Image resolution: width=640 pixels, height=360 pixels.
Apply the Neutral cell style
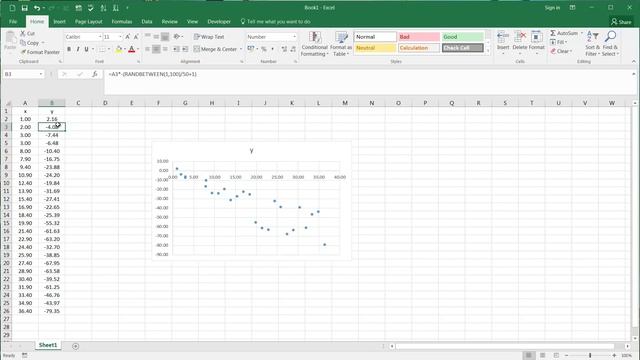375,48
